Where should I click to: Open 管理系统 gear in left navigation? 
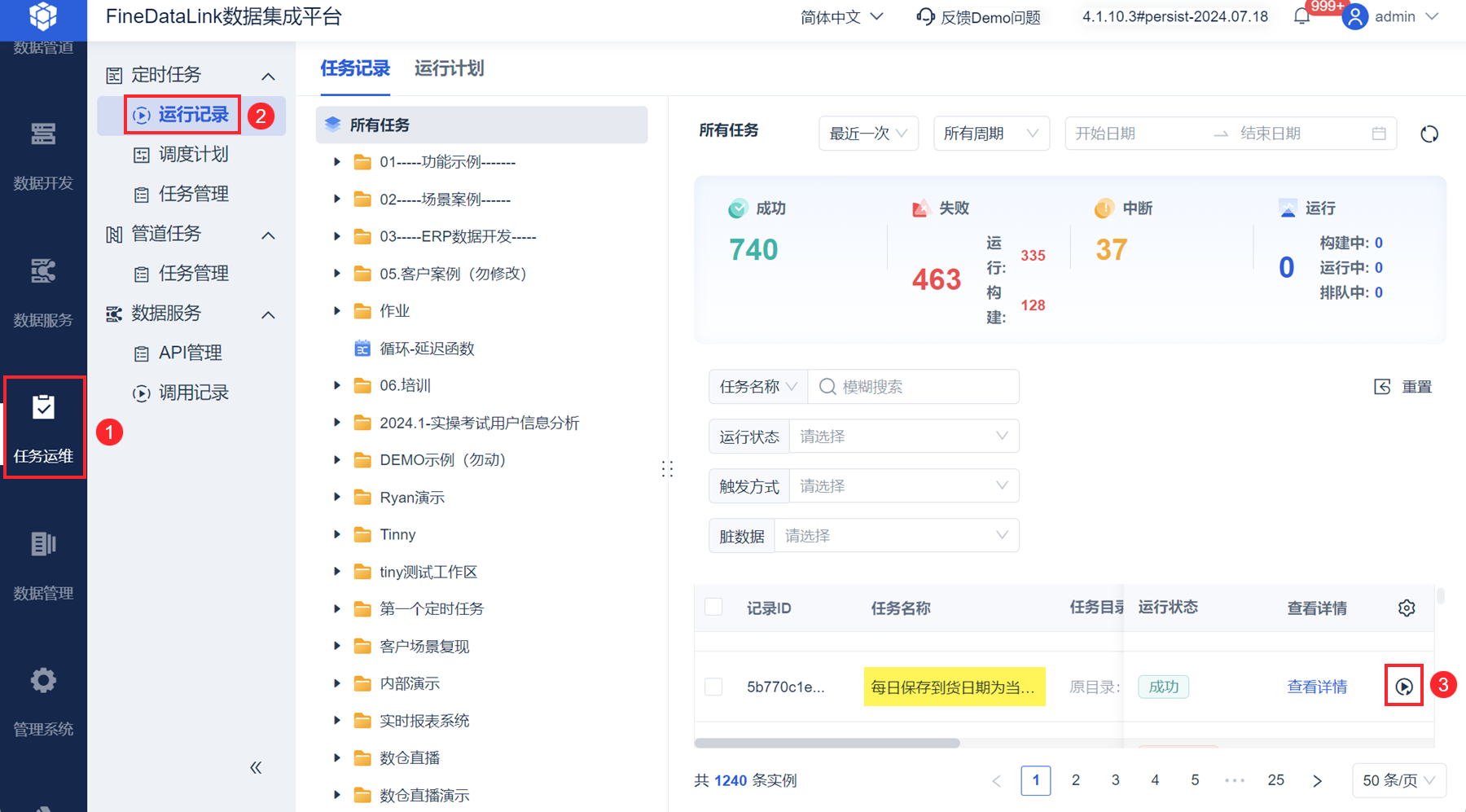43,700
